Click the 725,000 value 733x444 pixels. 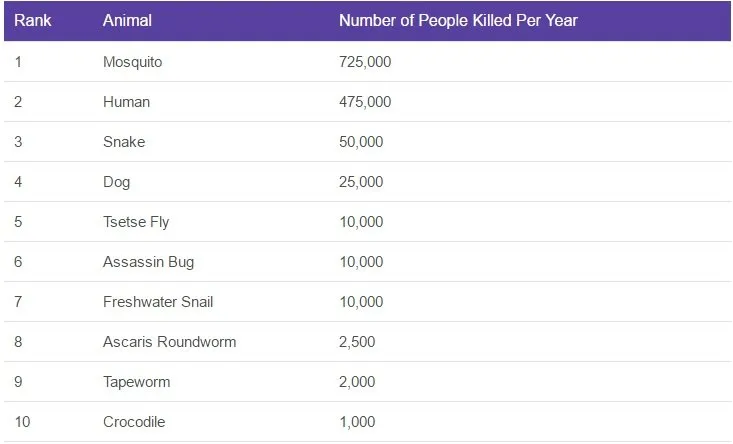[365, 62]
